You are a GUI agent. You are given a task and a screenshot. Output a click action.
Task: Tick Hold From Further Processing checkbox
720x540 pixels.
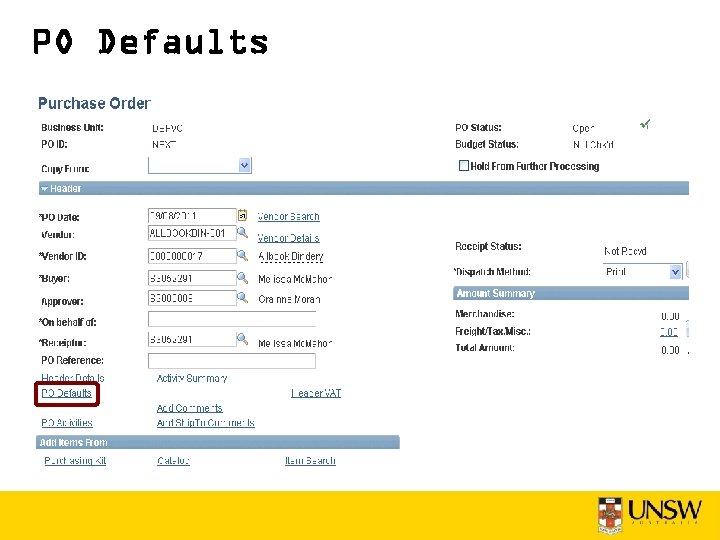(464, 165)
